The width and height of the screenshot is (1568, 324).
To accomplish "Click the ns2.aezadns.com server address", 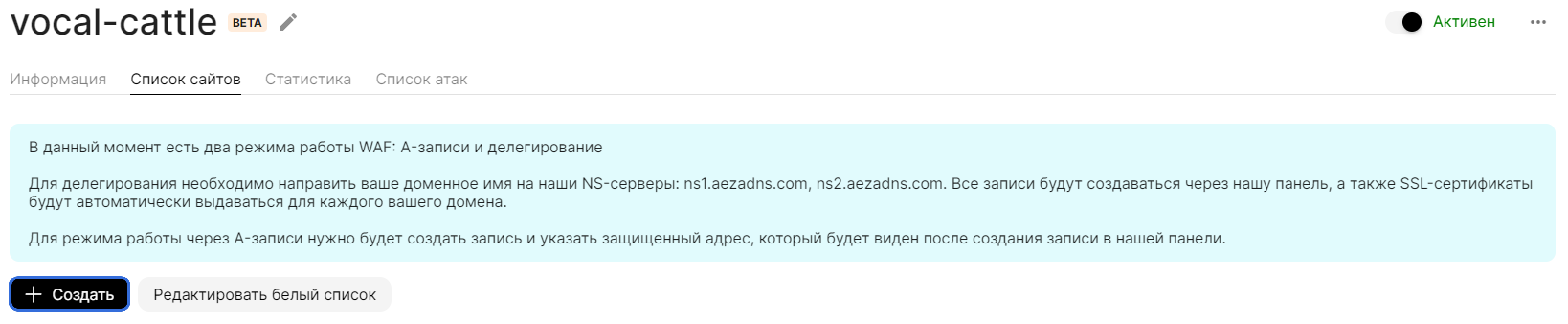I will (880, 184).
